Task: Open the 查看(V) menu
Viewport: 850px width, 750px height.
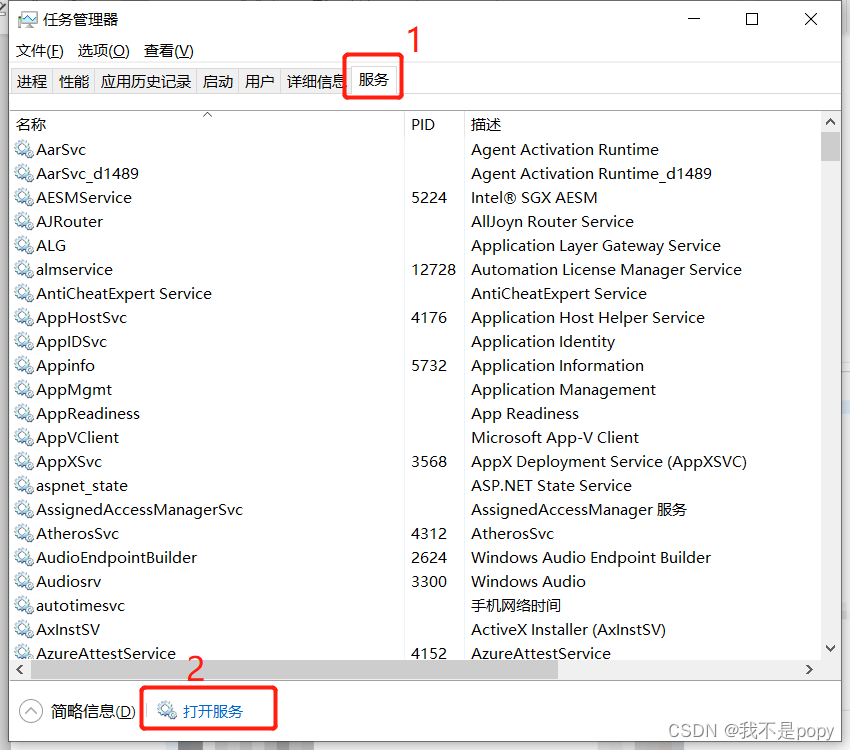Action: [169, 51]
